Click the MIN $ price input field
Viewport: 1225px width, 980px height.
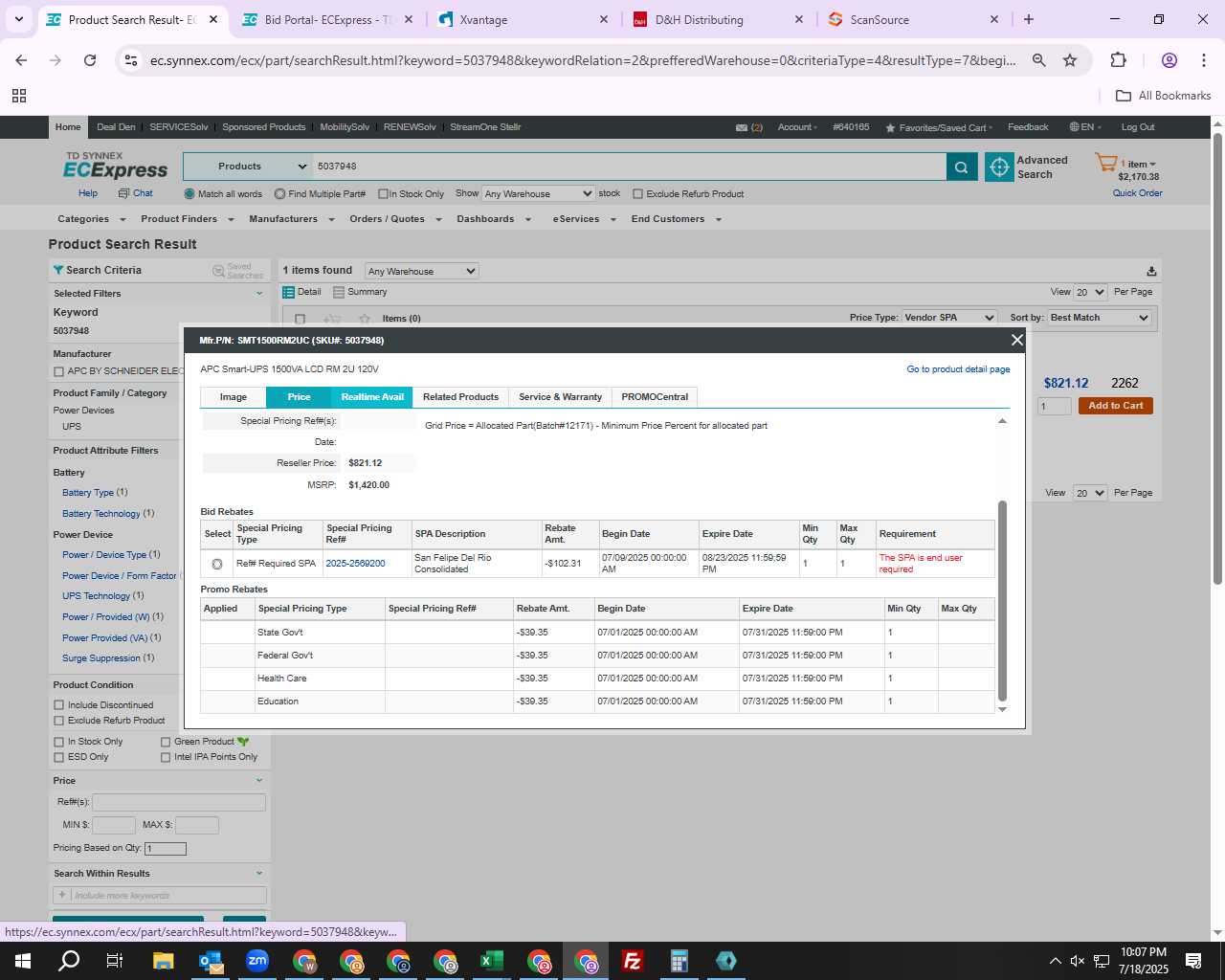click(114, 825)
